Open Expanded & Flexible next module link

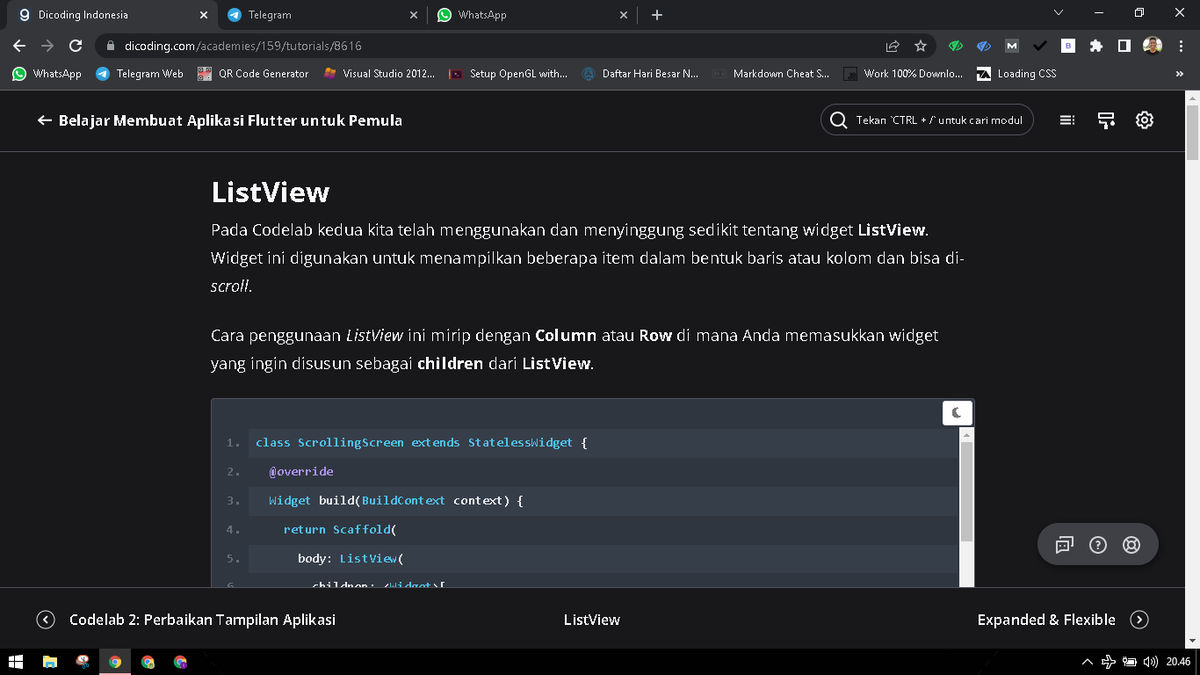[x=1046, y=619]
